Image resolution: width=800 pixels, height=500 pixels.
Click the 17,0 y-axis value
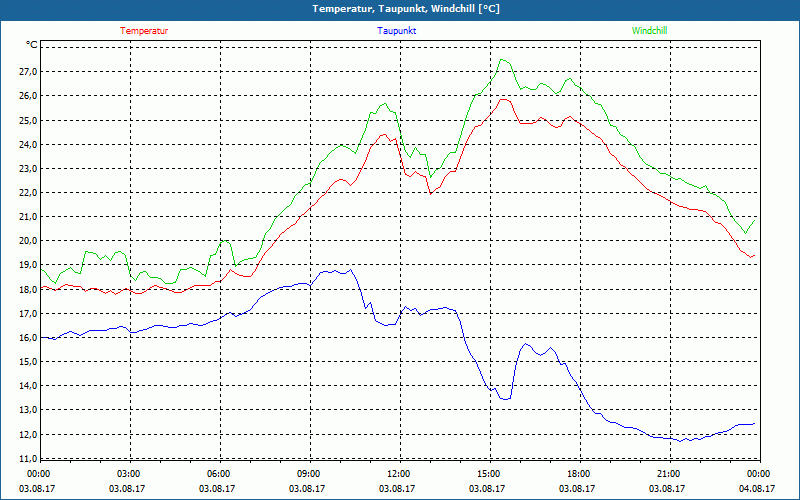pos(28,313)
